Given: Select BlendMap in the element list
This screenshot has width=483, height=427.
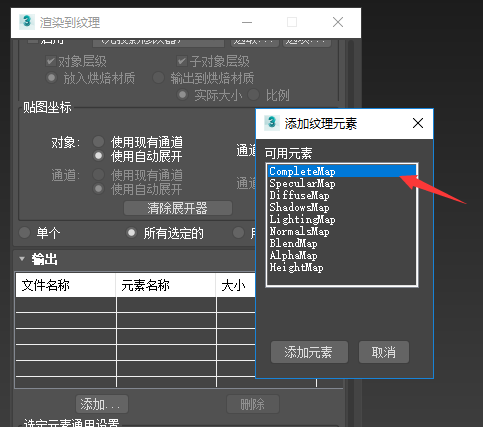Looking at the screenshot, I should coord(342,243).
